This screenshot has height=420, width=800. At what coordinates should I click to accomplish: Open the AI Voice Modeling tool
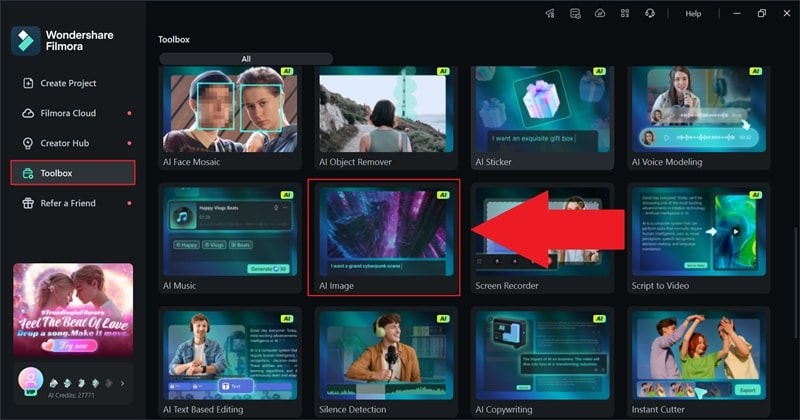(698, 117)
